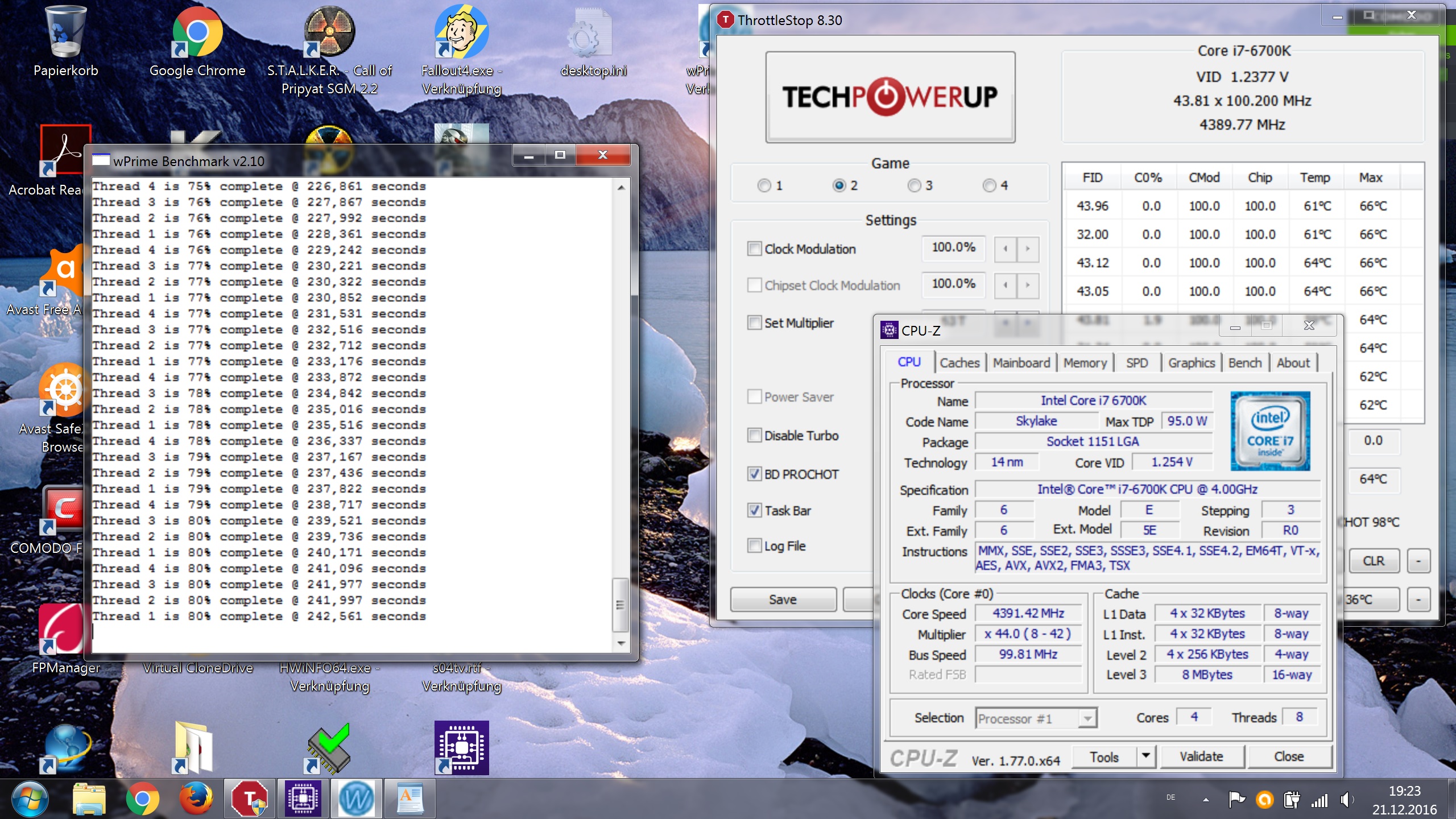The image size is (1456, 819).
Task: Increase Clock Modulation with right arrow
Action: tap(1028, 249)
